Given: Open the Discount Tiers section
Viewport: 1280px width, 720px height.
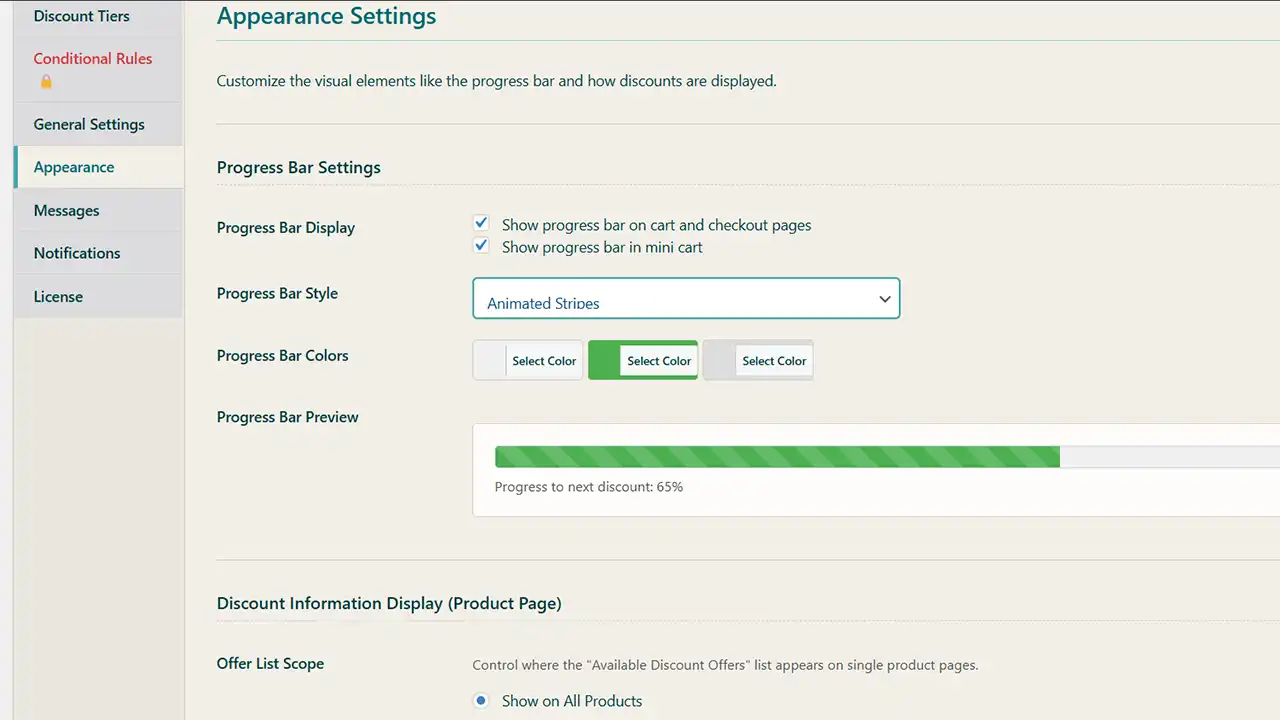Looking at the screenshot, I should click(x=81, y=16).
